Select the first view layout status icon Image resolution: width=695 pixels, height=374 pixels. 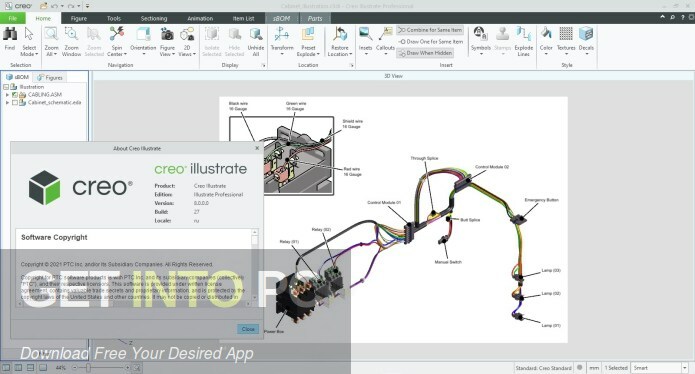coord(6,368)
